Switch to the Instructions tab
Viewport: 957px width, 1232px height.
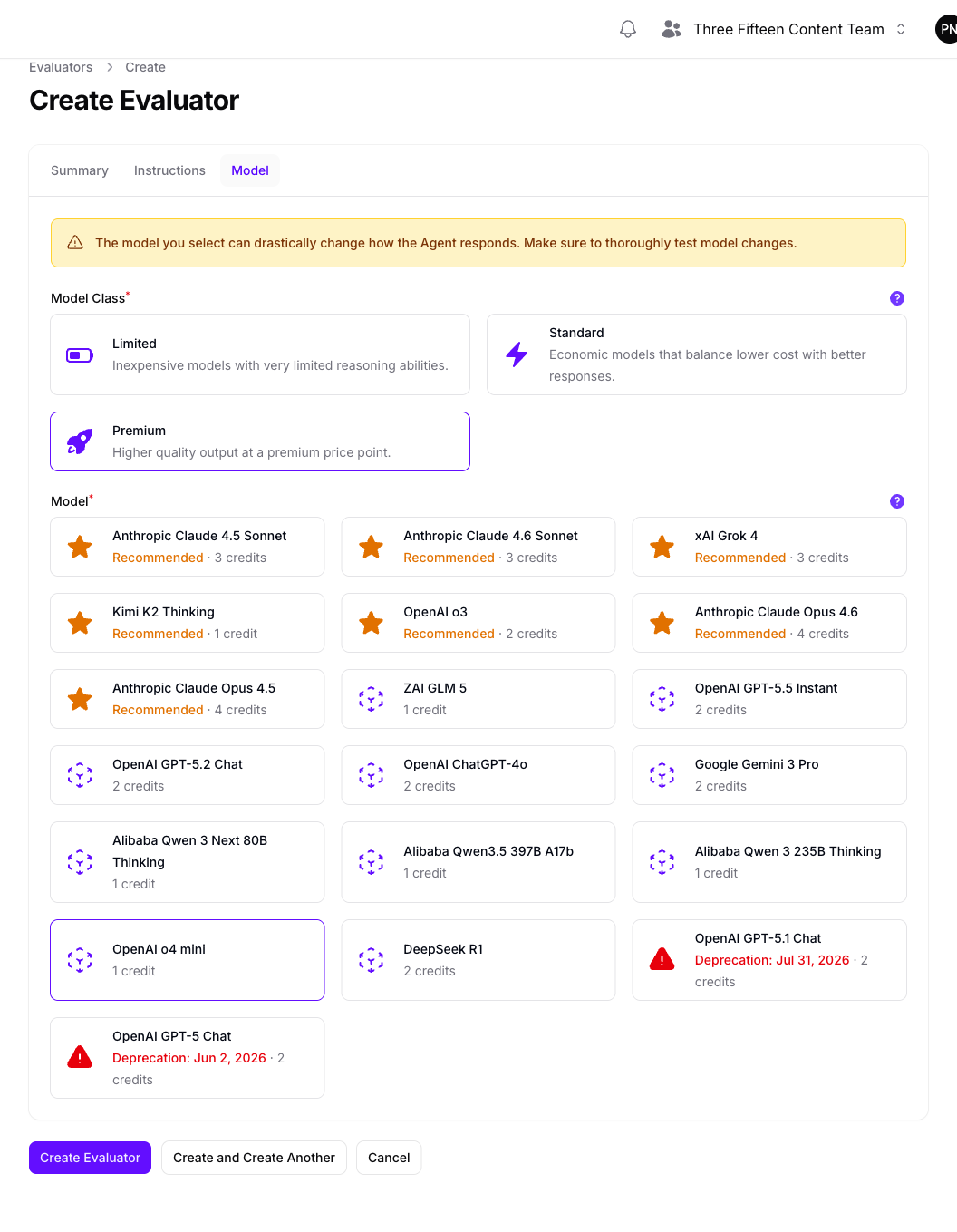[169, 170]
